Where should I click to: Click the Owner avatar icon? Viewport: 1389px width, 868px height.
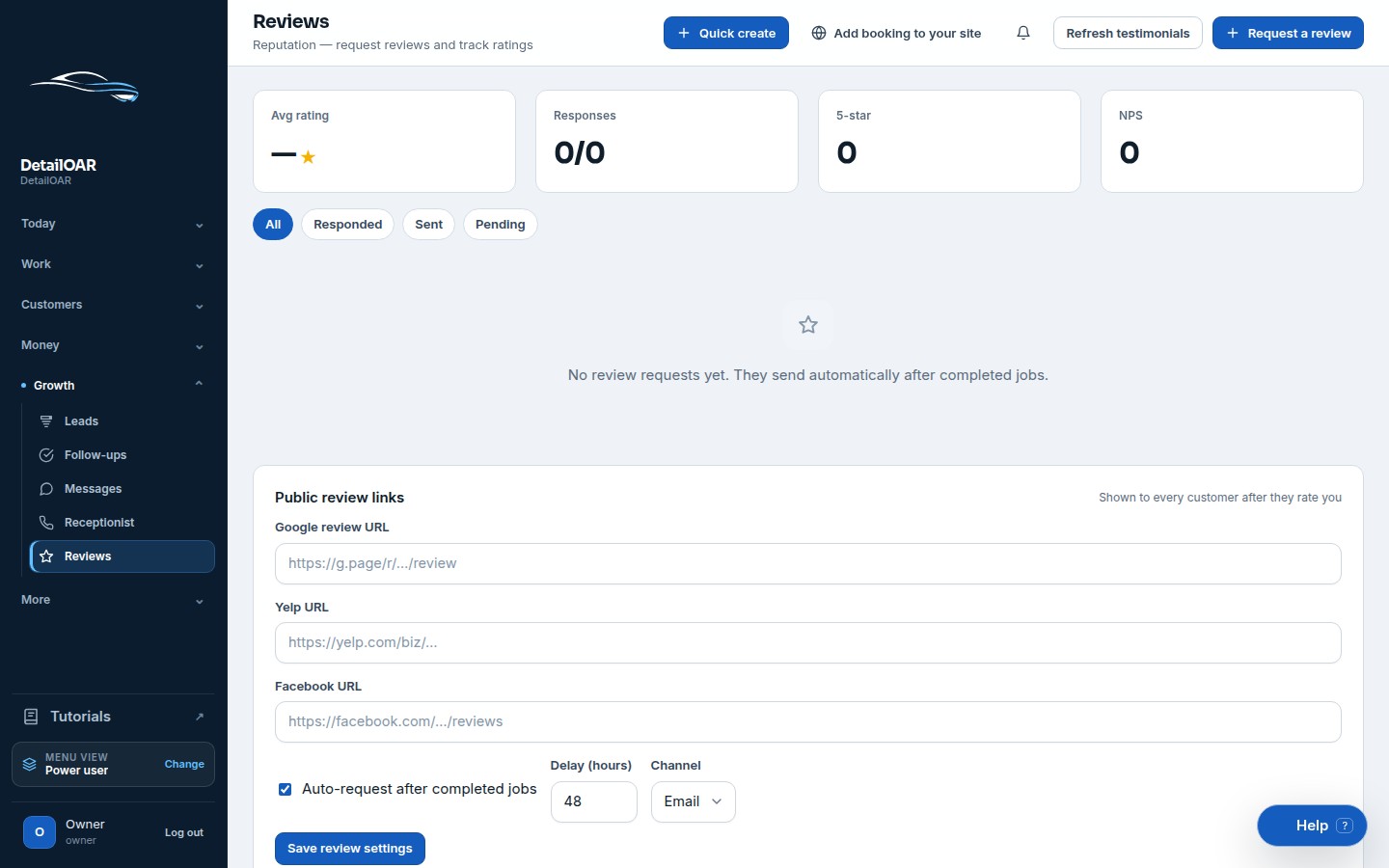40,831
